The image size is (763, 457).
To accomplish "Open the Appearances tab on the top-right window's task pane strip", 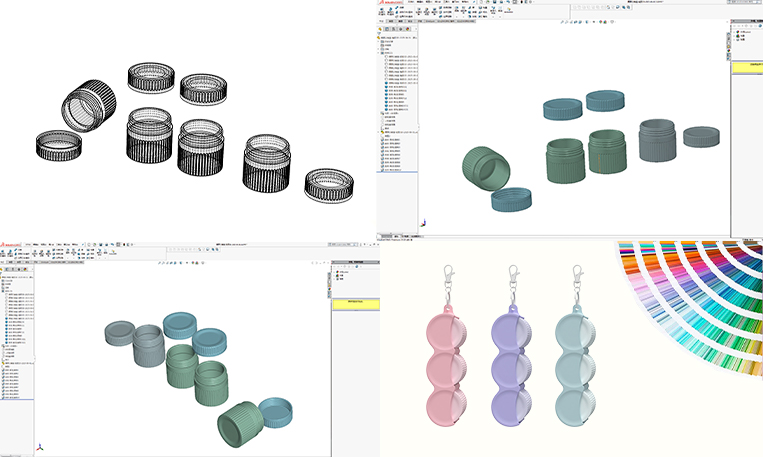I will [728, 50].
